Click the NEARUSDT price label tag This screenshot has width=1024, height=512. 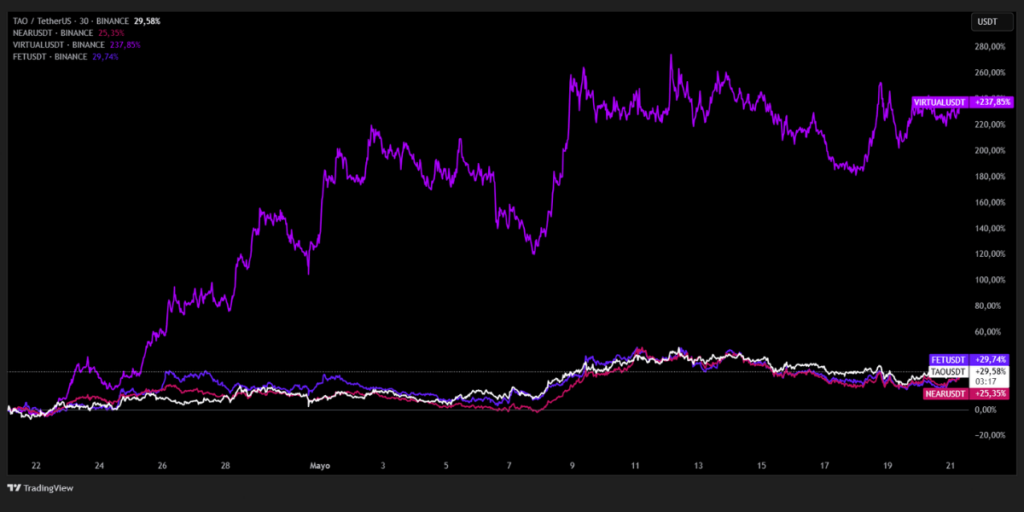(x=946, y=394)
